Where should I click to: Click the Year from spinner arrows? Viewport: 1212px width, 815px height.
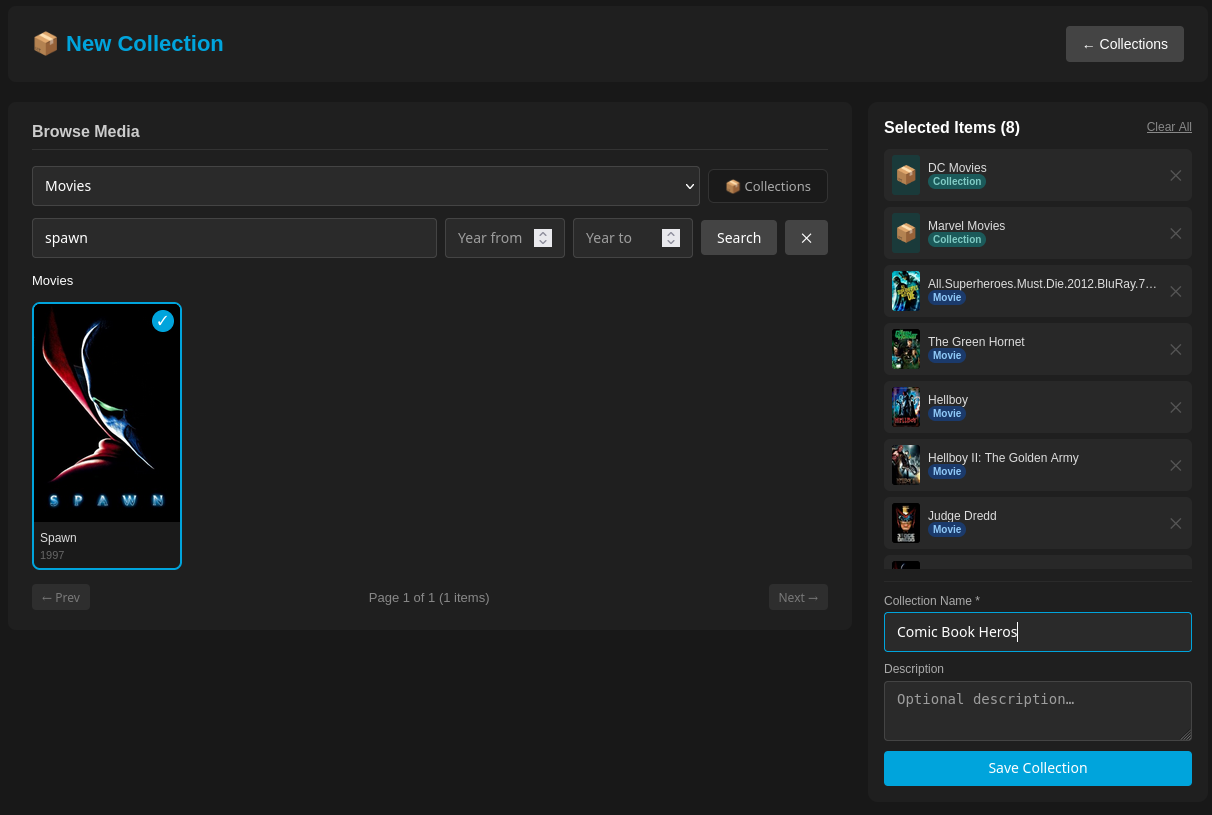pos(543,238)
